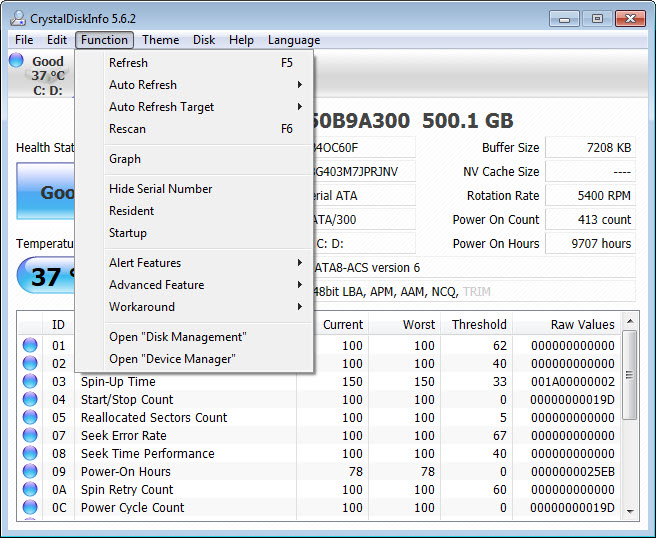Close the CrystalDiskInfo window
The image size is (656, 538).
click(x=630, y=18)
